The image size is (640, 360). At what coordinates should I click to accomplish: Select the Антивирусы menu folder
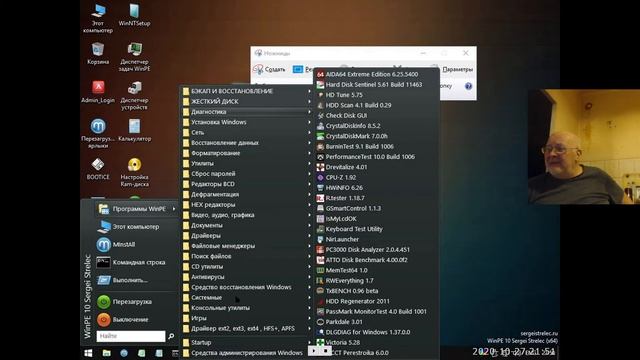[x=247, y=277]
